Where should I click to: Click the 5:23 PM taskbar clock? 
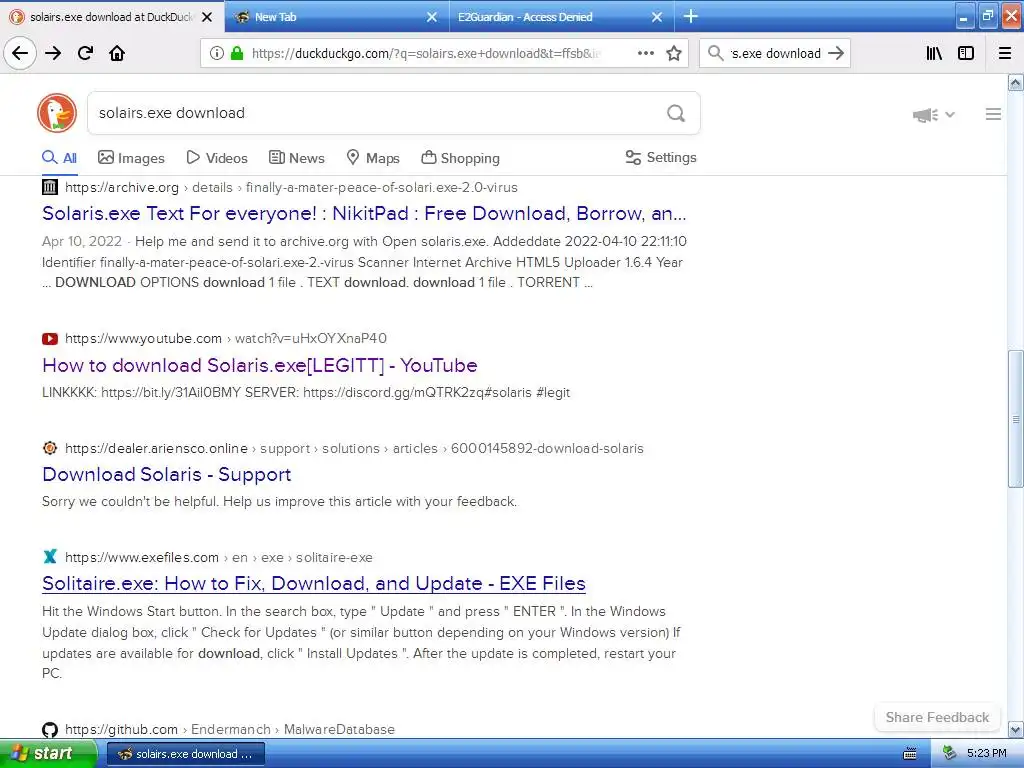986,753
